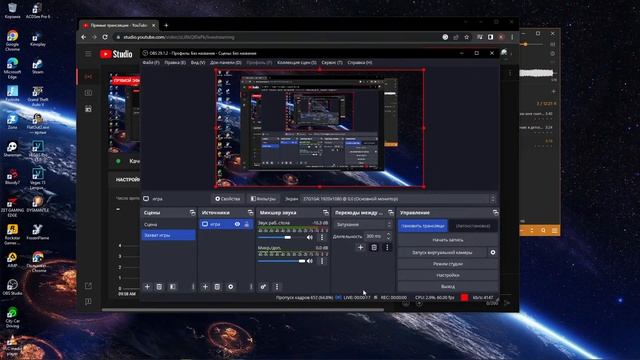The width and height of the screenshot is (640, 360).
Task: Undock the Scene Transitions panel
Action: point(391,213)
